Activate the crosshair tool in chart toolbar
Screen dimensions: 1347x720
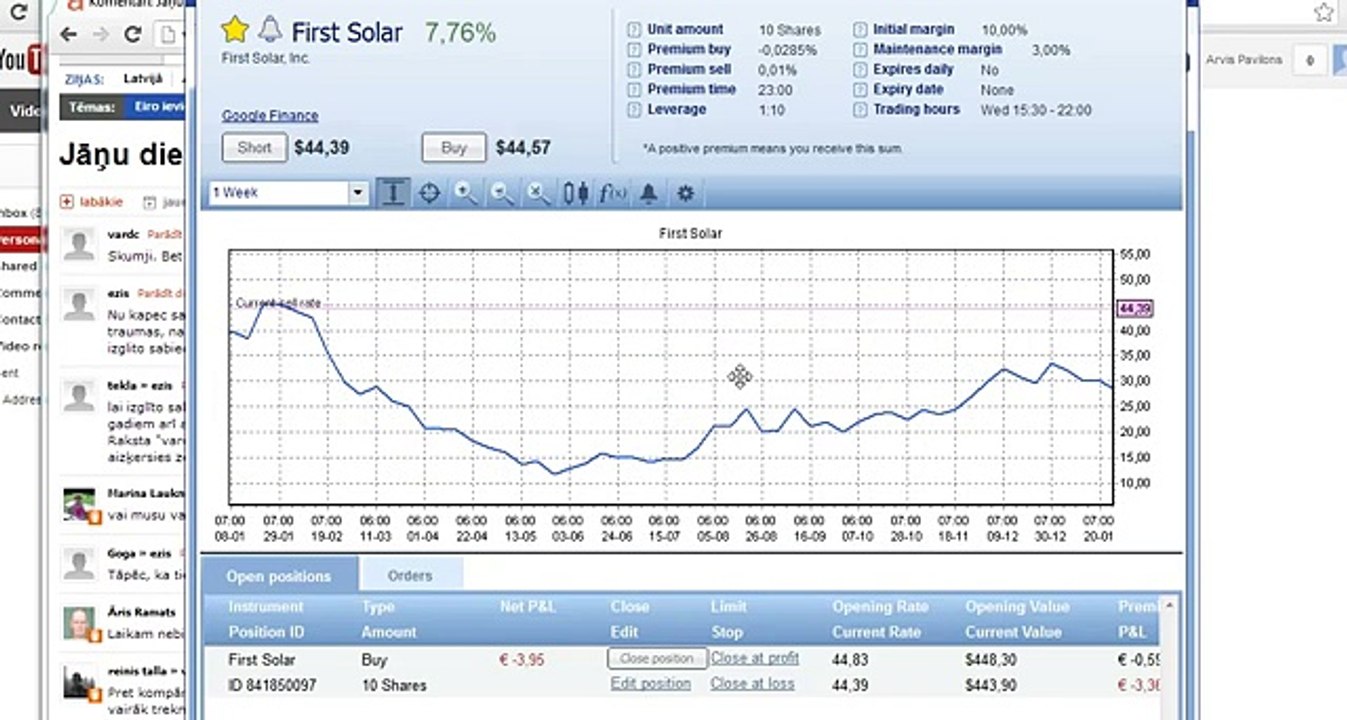point(429,193)
